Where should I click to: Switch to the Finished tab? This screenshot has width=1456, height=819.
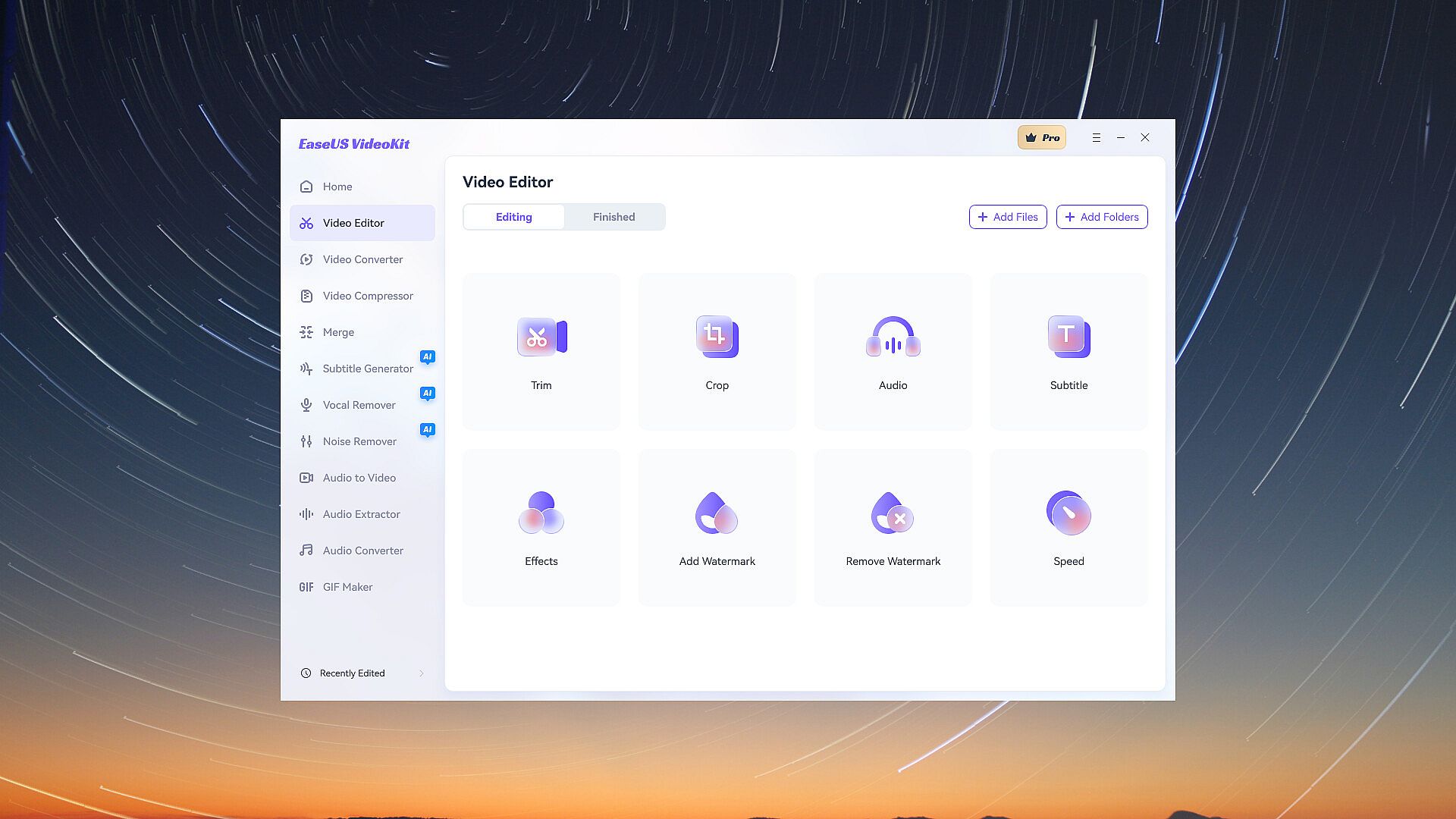coord(613,217)
